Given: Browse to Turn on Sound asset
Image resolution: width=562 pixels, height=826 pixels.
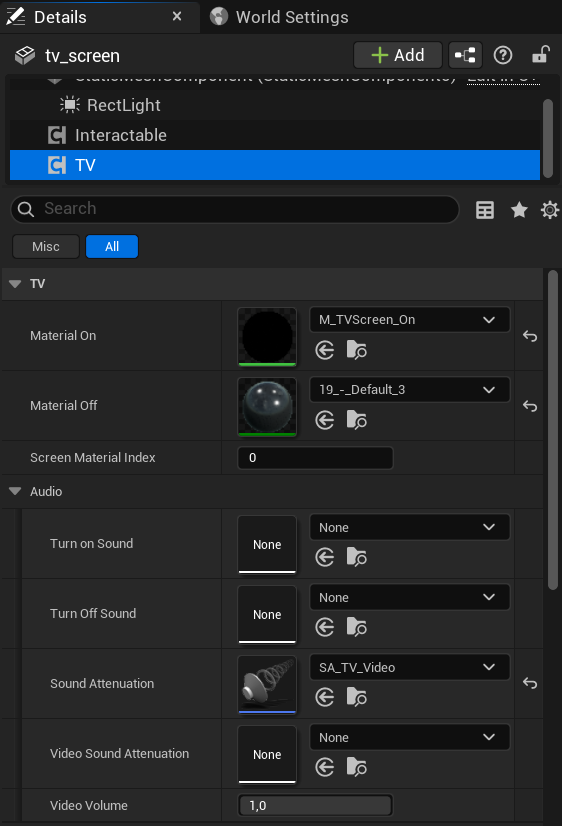Looking at the screenshot, I should [x=357, y=557].
